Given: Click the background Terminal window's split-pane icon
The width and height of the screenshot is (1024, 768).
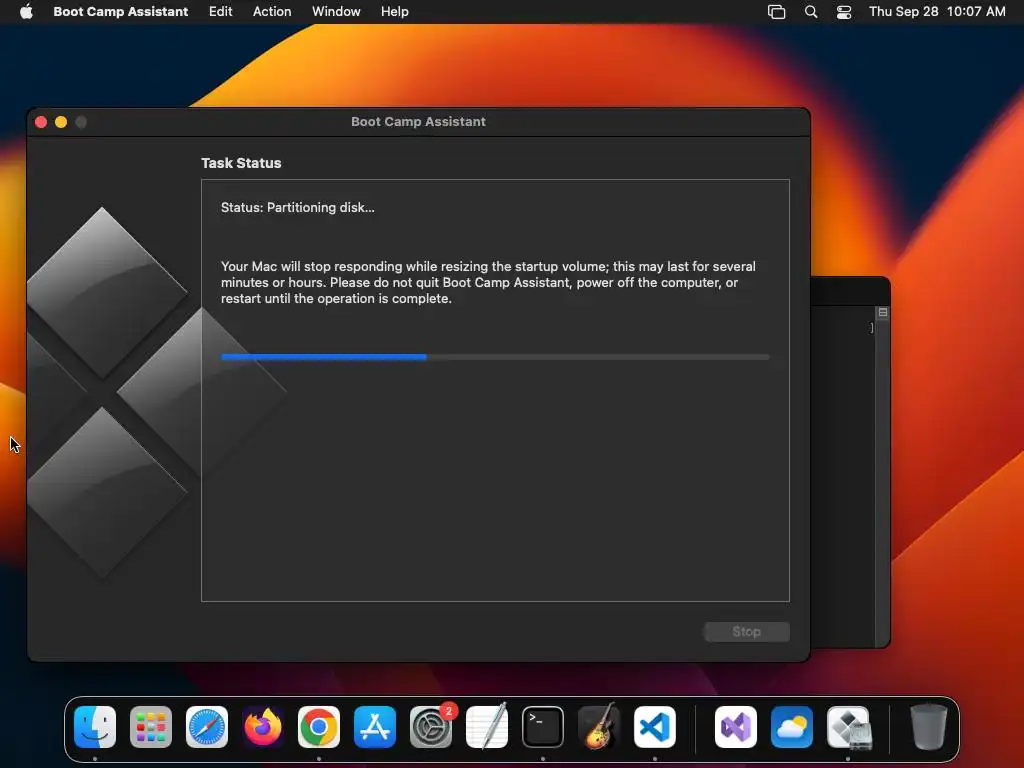Looking at the screenshot, I should click(883, 313).
